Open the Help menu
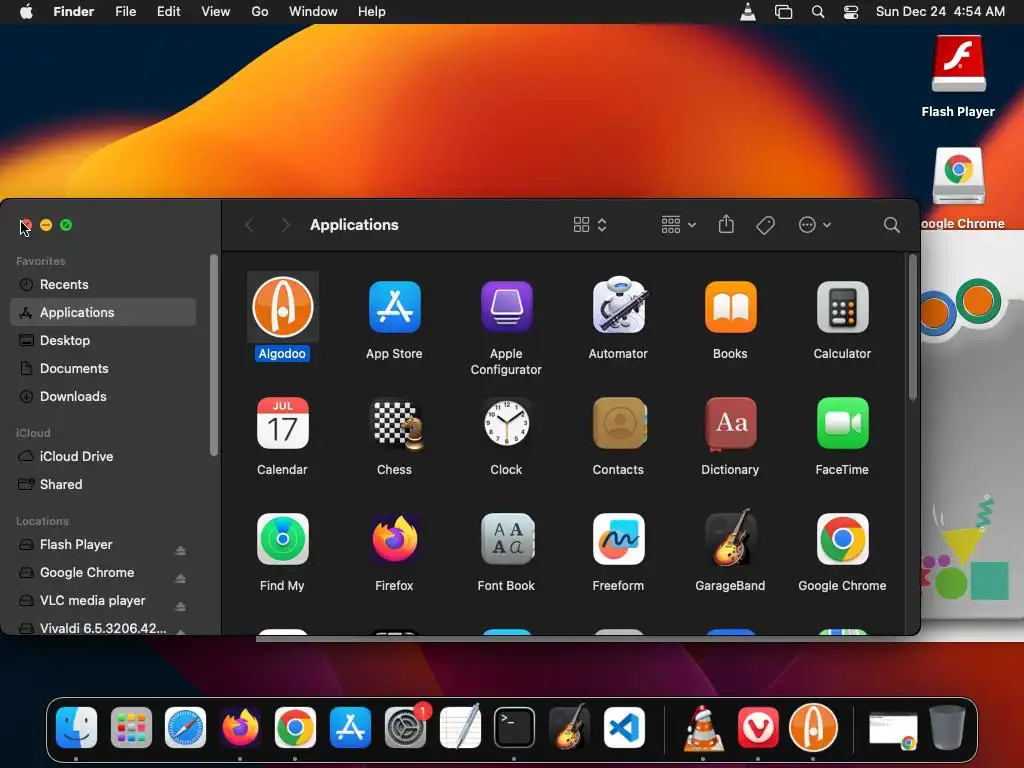The image size is (1024, 768). [372, 12]
